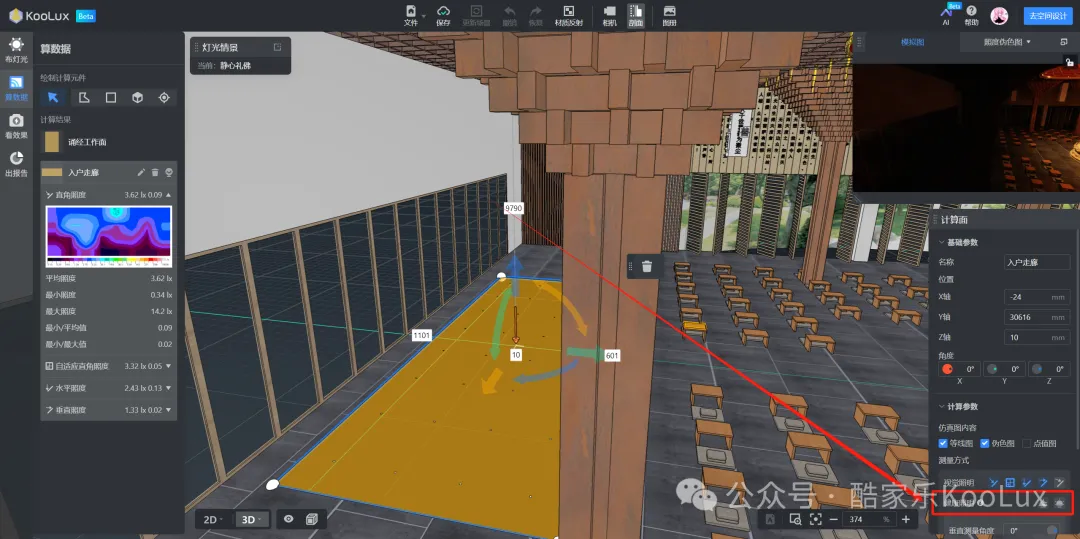The width and height of the screenshot is (1080, 539).
Task: Open the 文件 file menu
Action: click(x=411, y=15)
